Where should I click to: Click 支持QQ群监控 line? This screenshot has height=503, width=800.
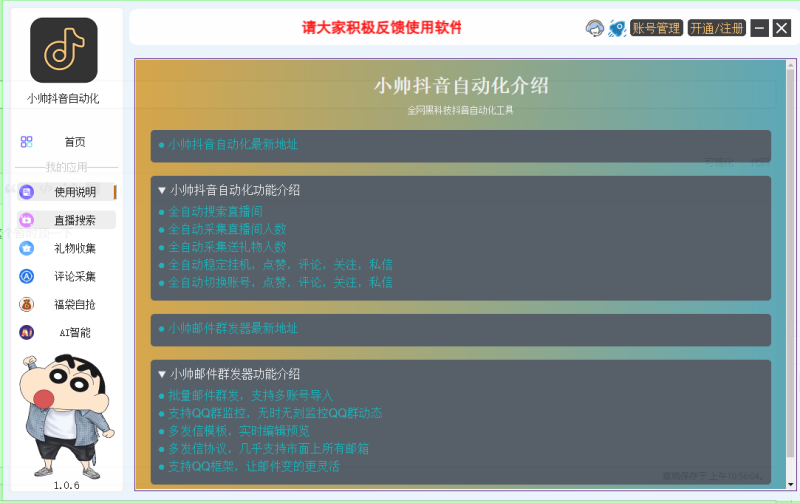pos(275,413)
